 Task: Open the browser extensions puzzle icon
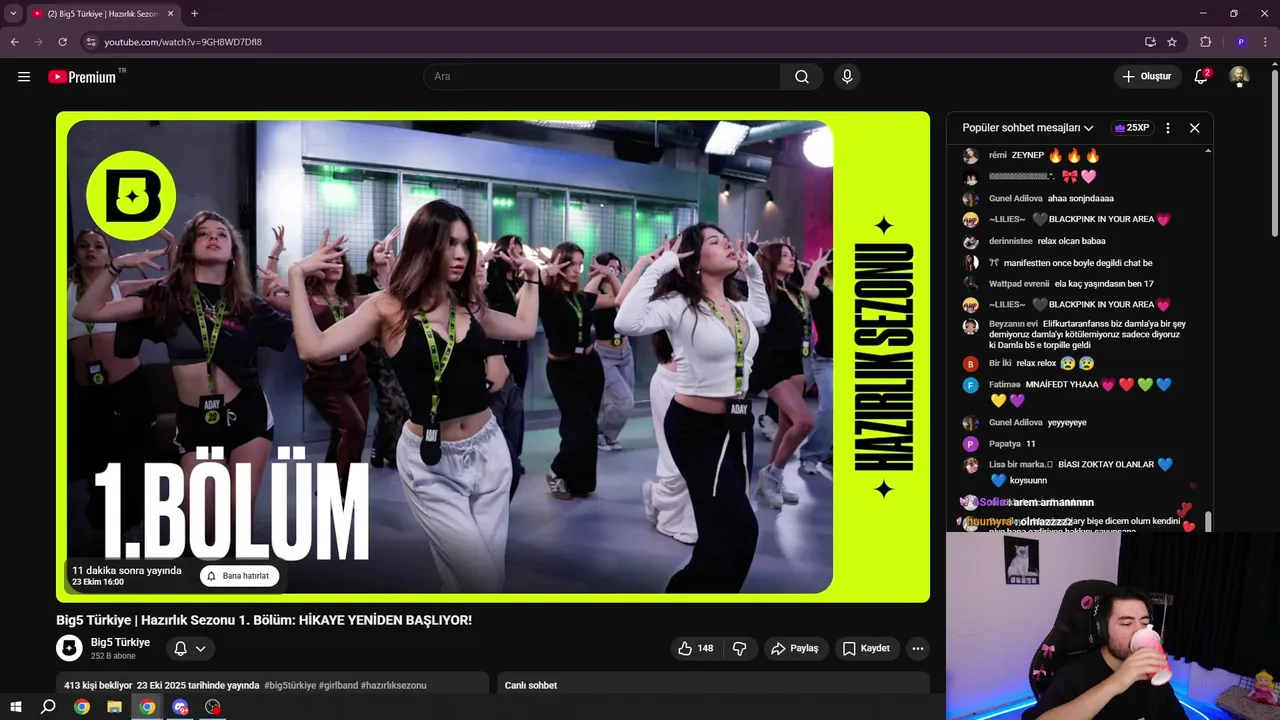point(1205,42)
